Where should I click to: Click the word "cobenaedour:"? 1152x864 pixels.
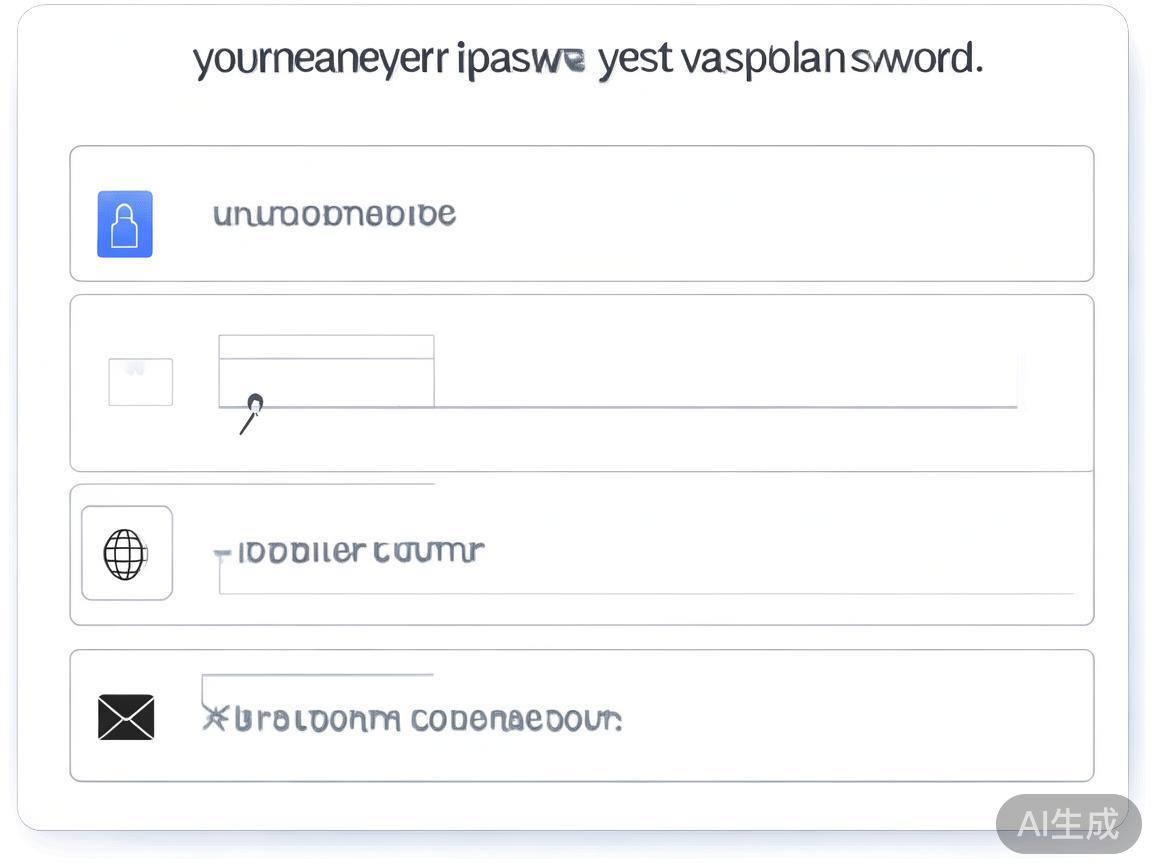point(516,719)
